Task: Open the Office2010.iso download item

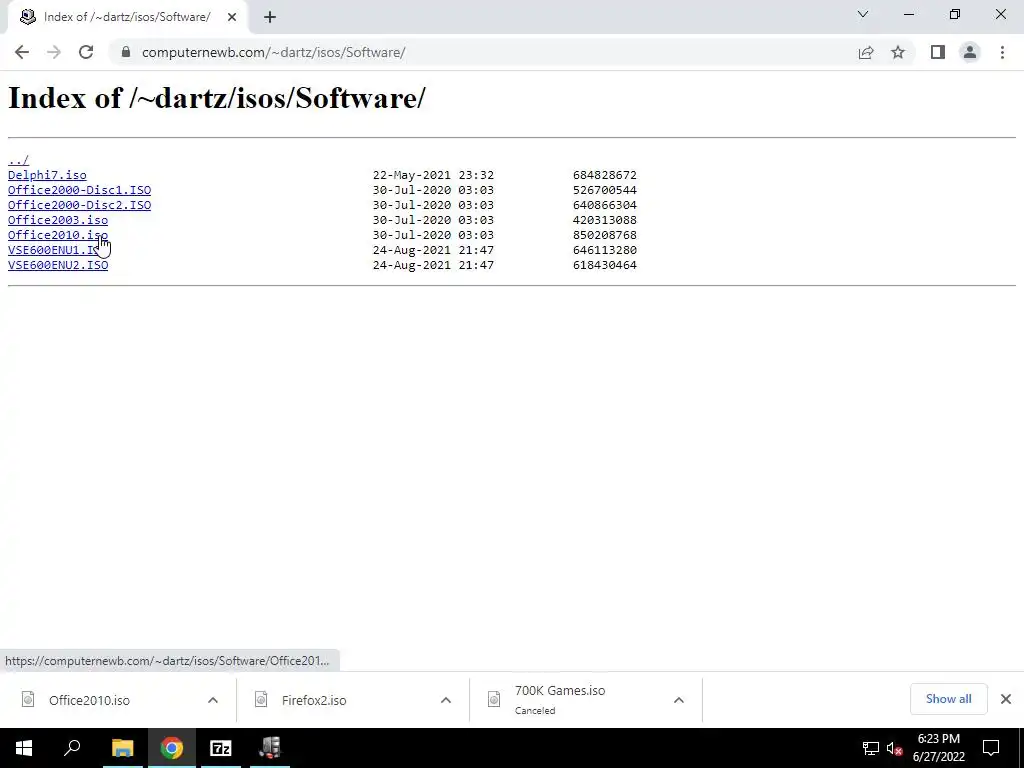Action: click(89, 700)
